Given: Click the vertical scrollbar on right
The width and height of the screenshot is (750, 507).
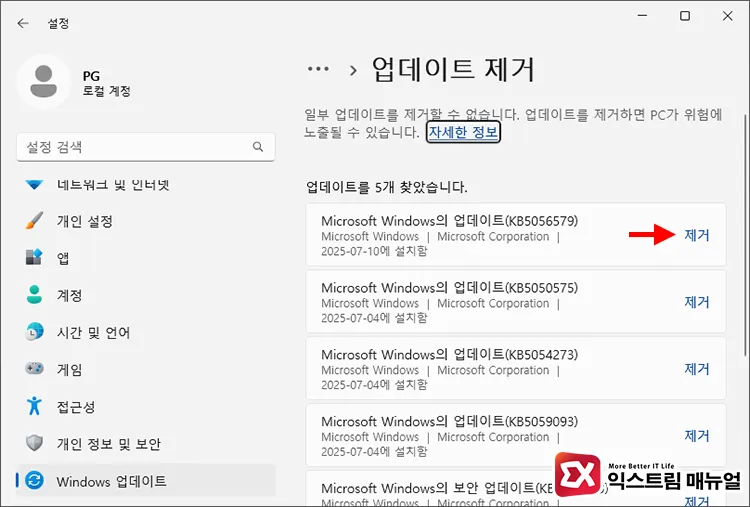Looking at the screenshot, I should (x=745, y=235).
